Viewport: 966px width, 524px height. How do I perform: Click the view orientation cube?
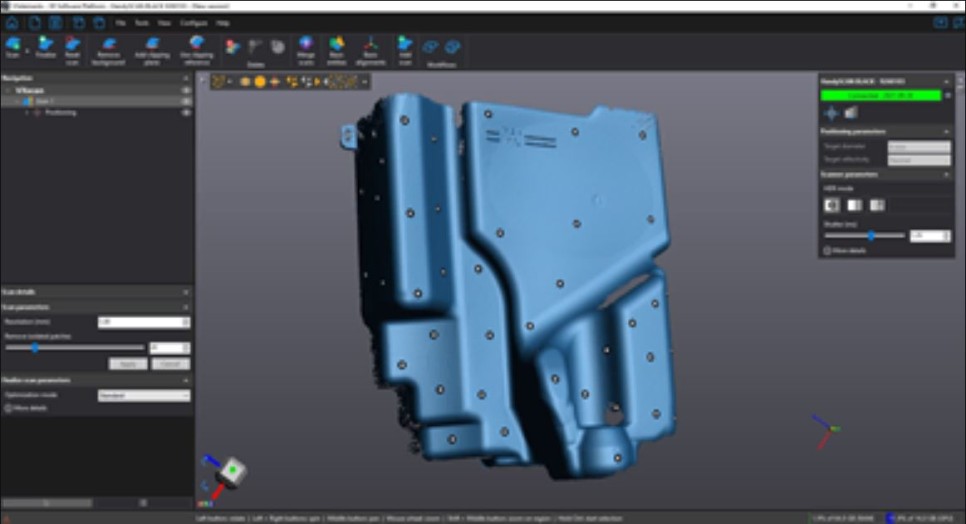point(228,470)
